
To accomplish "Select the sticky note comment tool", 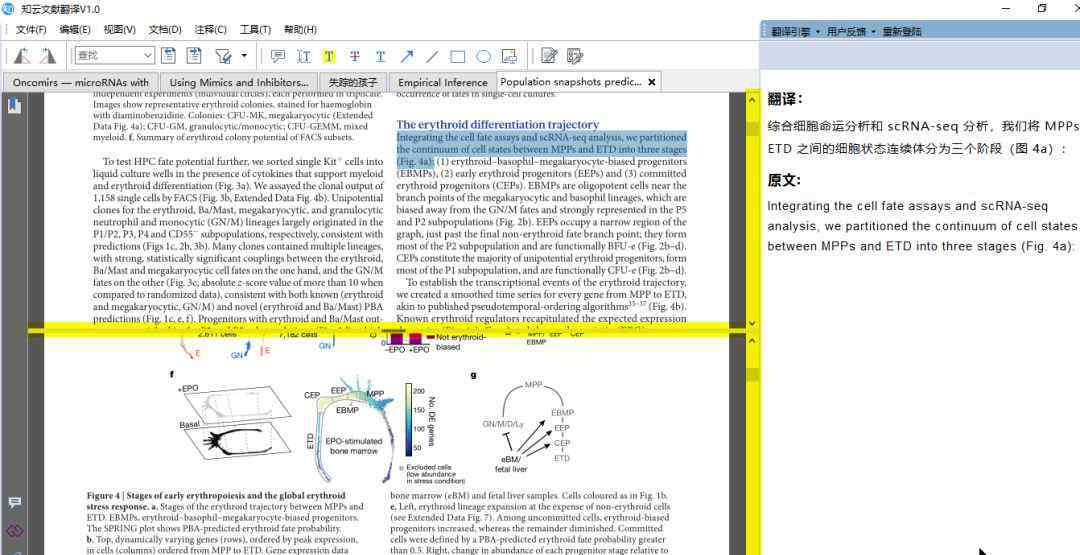I will pyautogui.click(x=278, y=56).
